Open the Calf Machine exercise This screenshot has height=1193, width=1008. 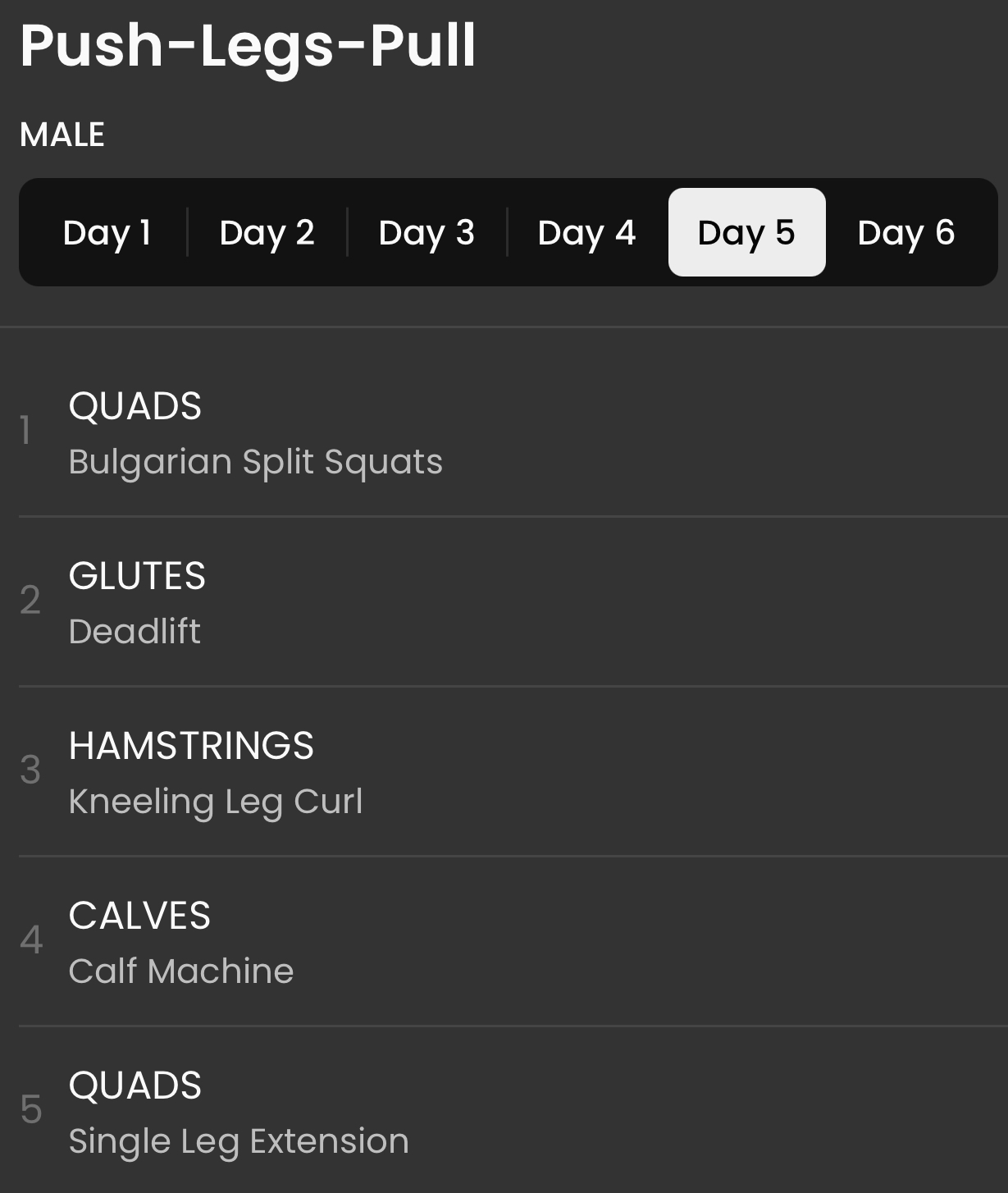(x=180, y=971)
